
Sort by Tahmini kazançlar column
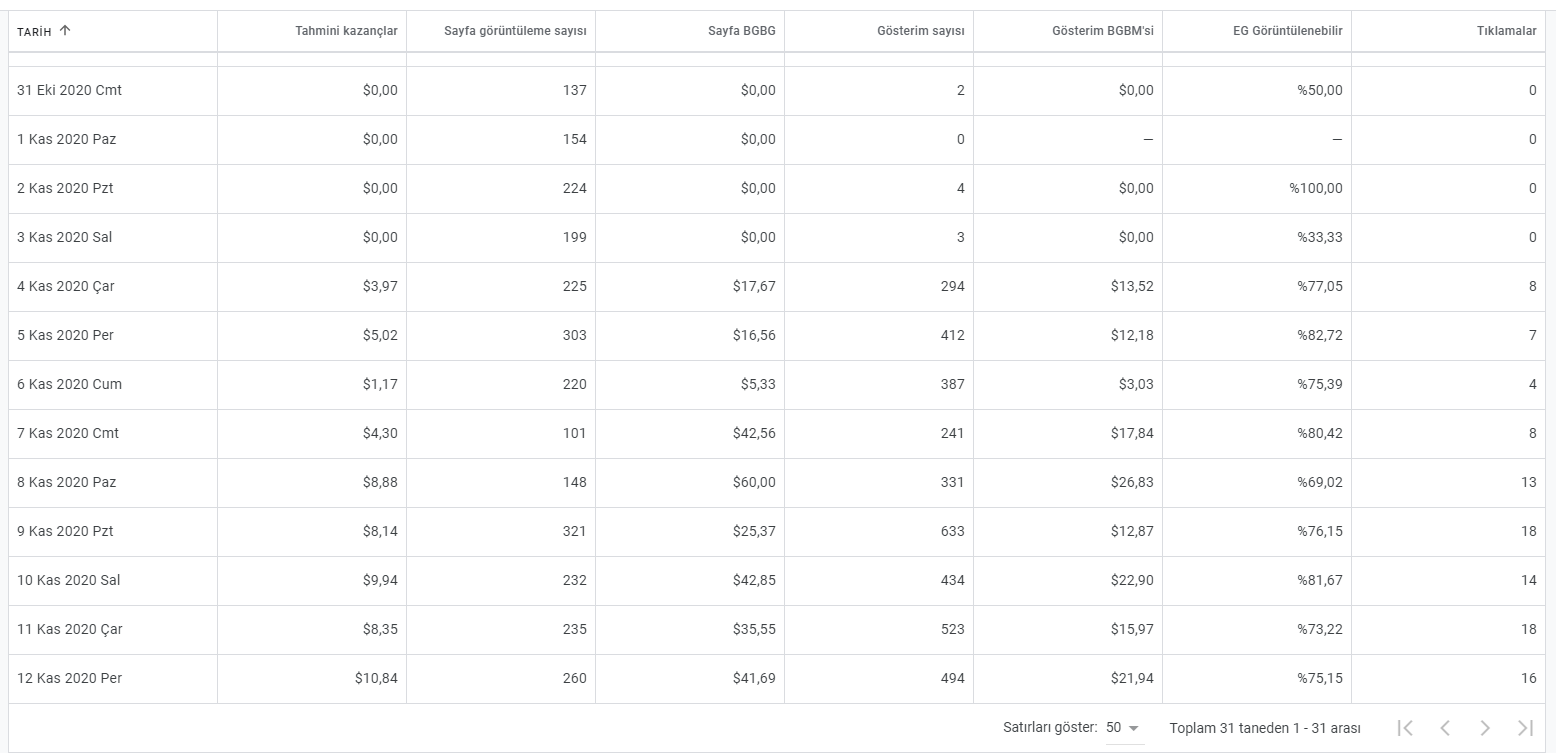coord(346,32)
